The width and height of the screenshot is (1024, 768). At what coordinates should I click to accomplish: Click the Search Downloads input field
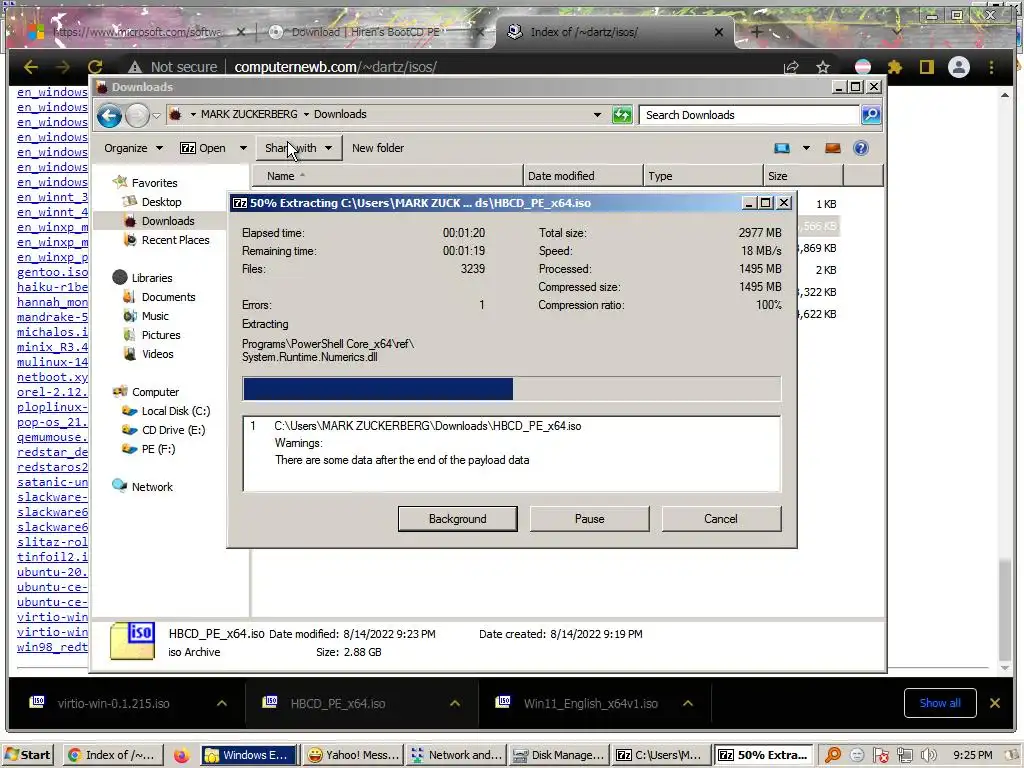tap(748, 115)
